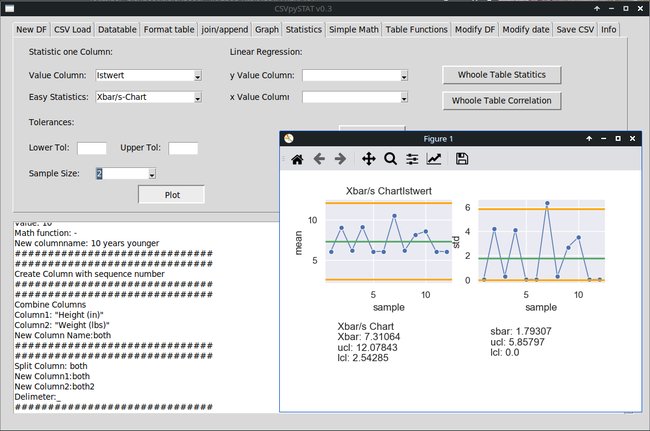Open Configure subplots sliders icon
The width and height of the screenshot is (650, 431).
click(x=412, y=159)
